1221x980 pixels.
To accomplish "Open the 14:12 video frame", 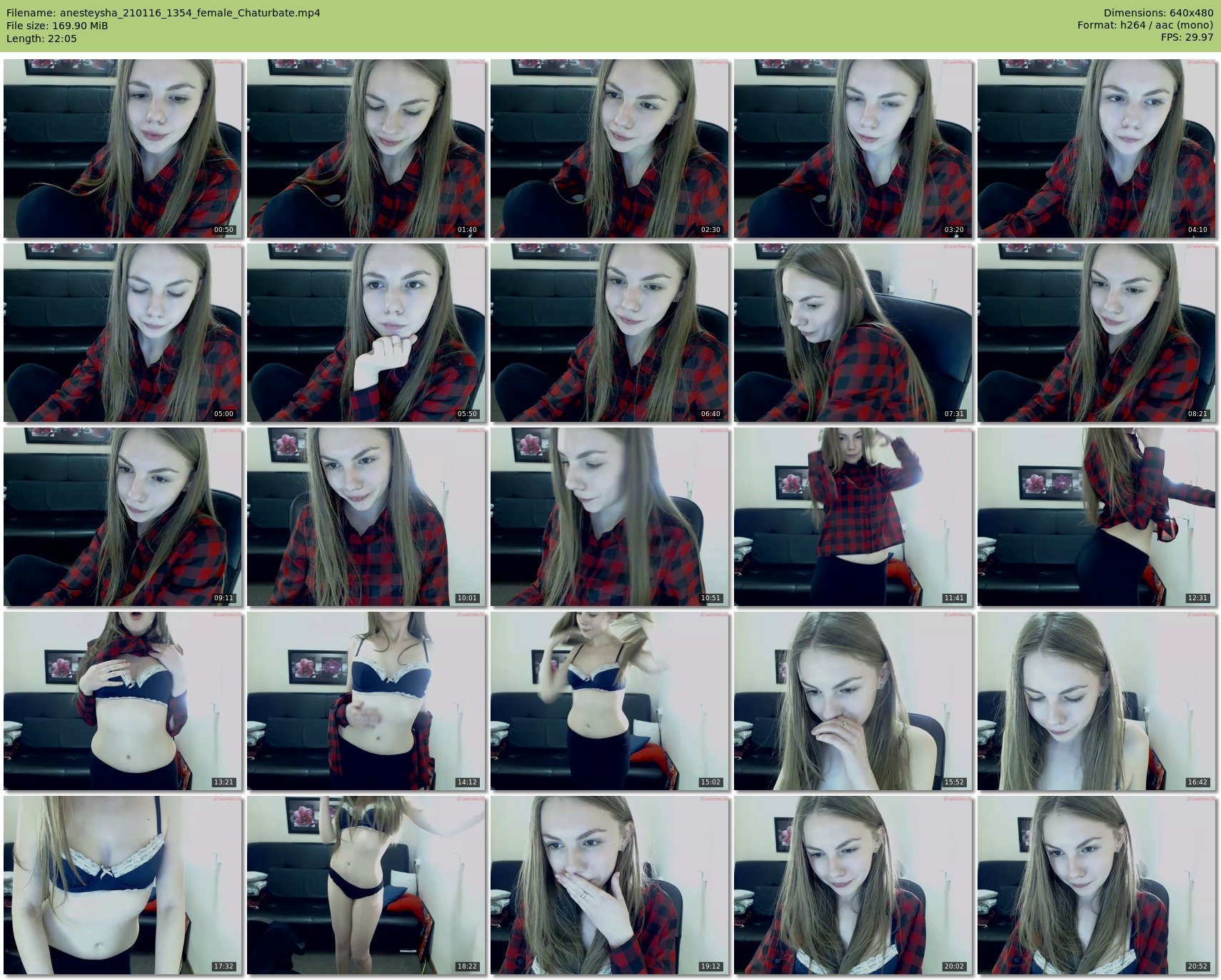I will tap(366, 701).
